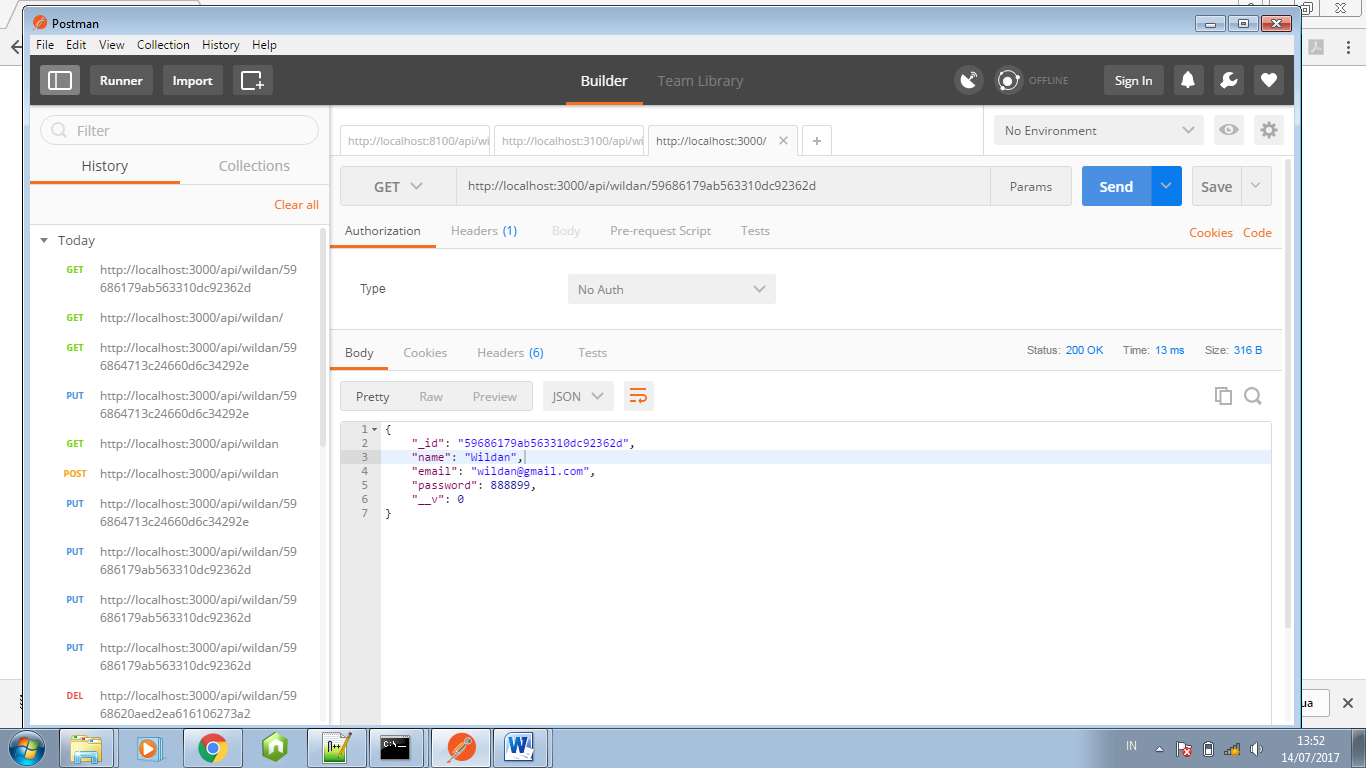Switch response view to Raw
This screenshot has width=1366, height=768.
[x=431, y=396]
